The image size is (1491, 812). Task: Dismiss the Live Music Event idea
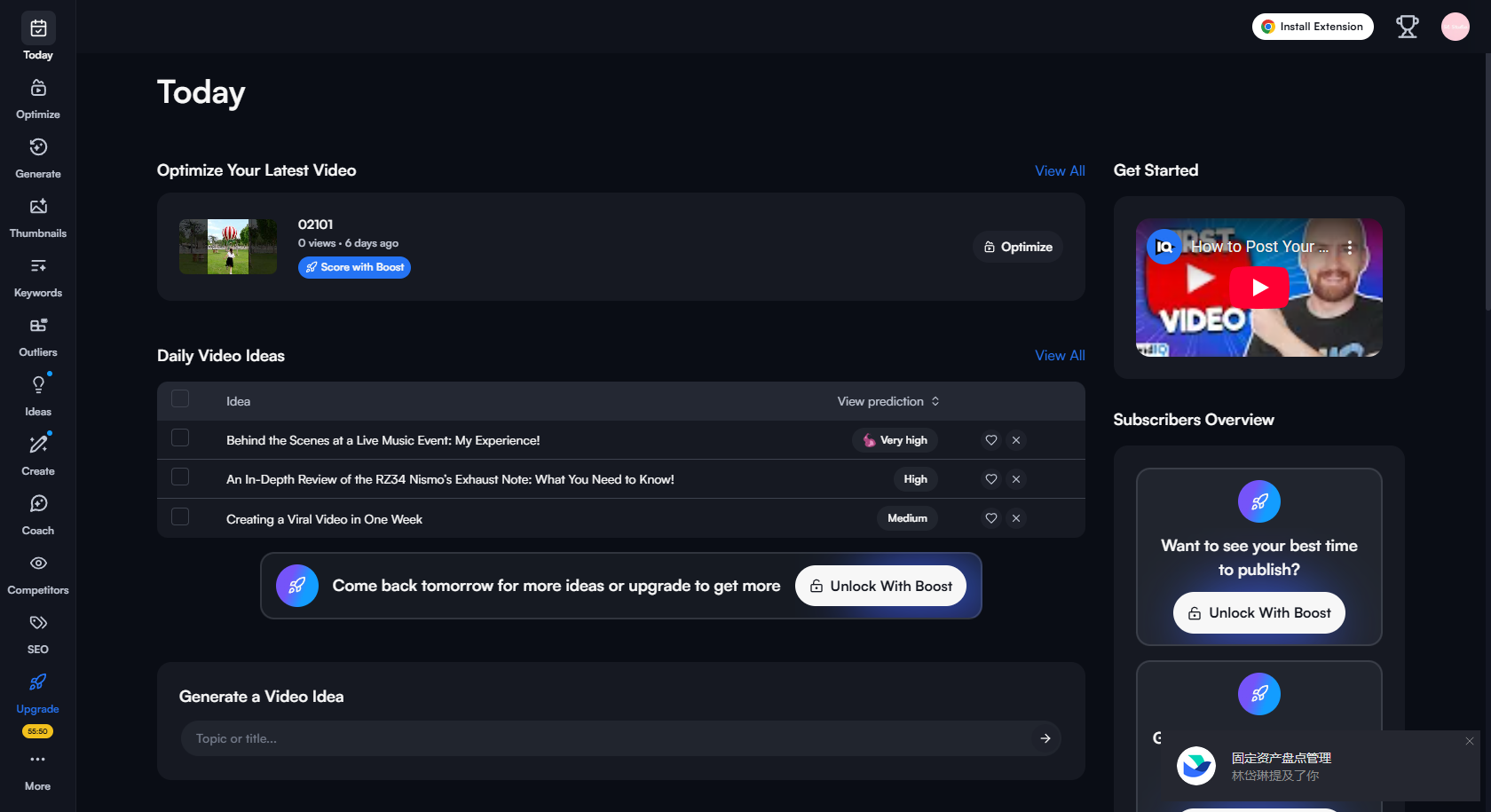(1016, 440)
